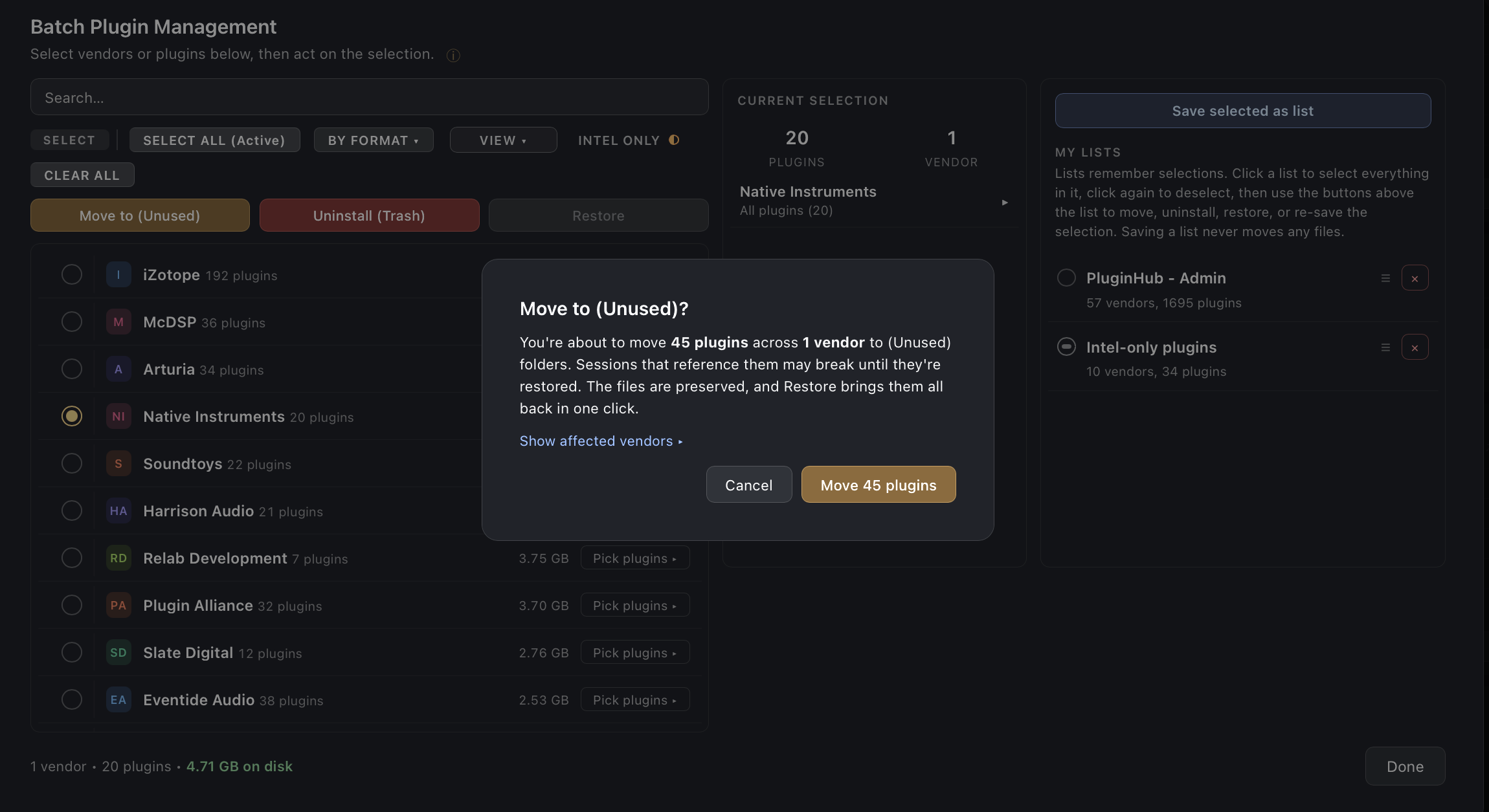Screen dimensions: 1489x812
Task: Click the Relab Development RD badge icon
Action: [x=118, y=558]
